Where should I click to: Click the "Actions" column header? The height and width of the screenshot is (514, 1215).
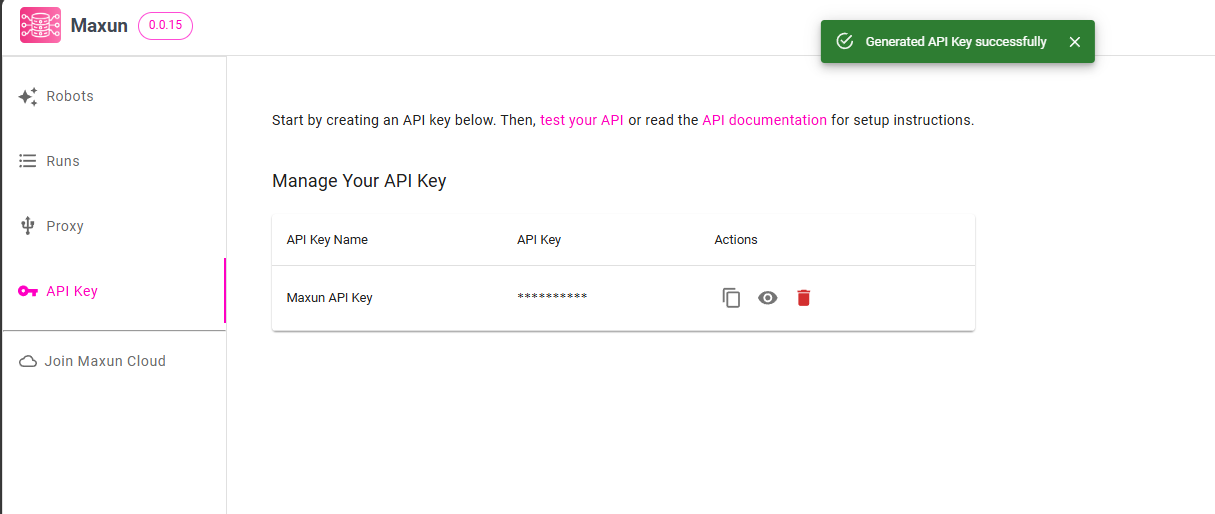tap(736, 240)
